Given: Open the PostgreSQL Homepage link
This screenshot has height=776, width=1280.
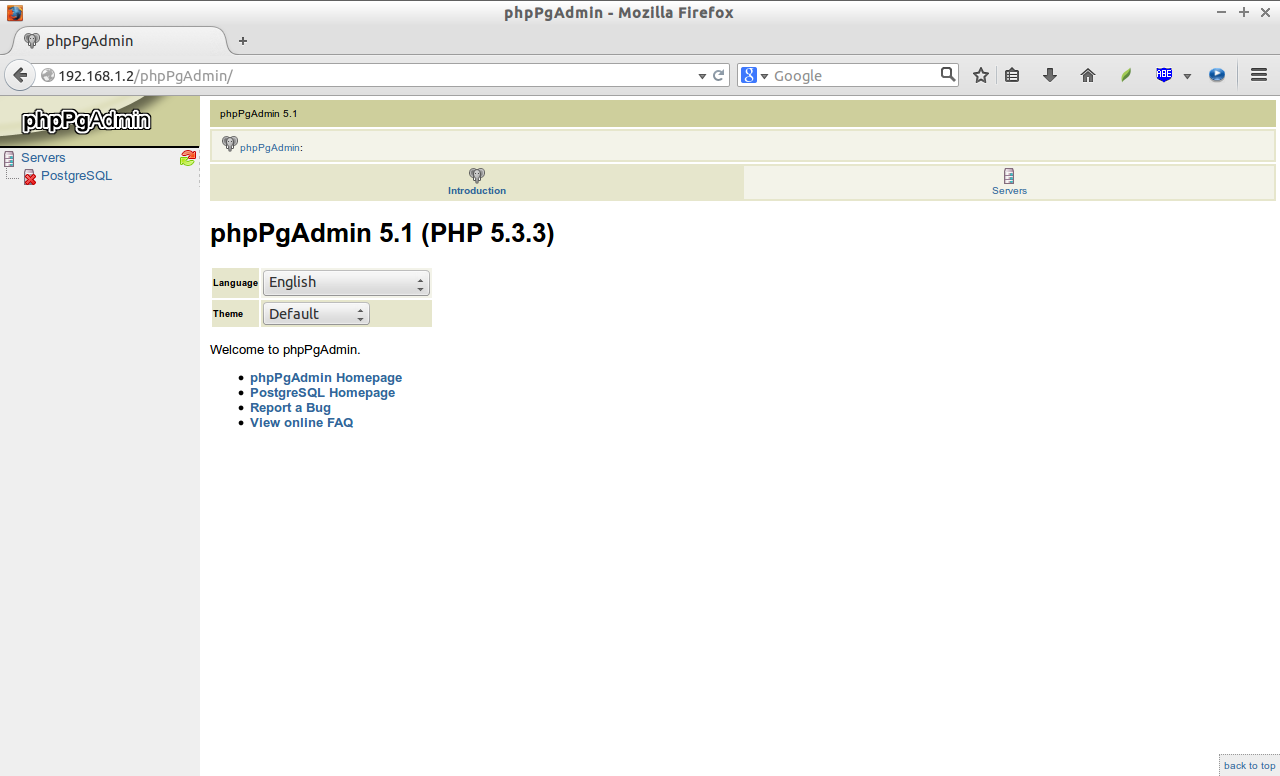Looking at the screenshot, I should 322,393.
